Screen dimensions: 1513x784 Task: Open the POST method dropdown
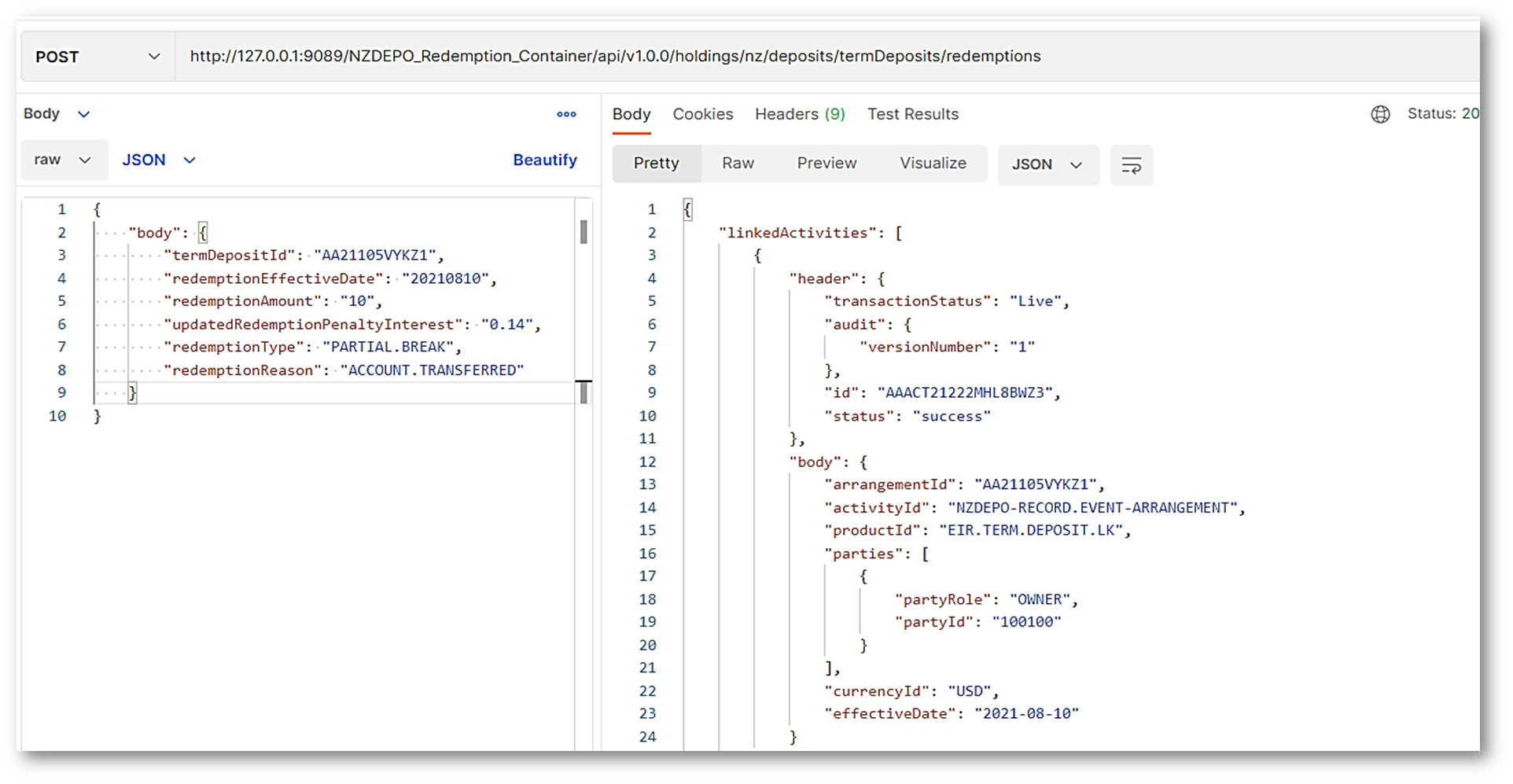click(x=98, y=57)
